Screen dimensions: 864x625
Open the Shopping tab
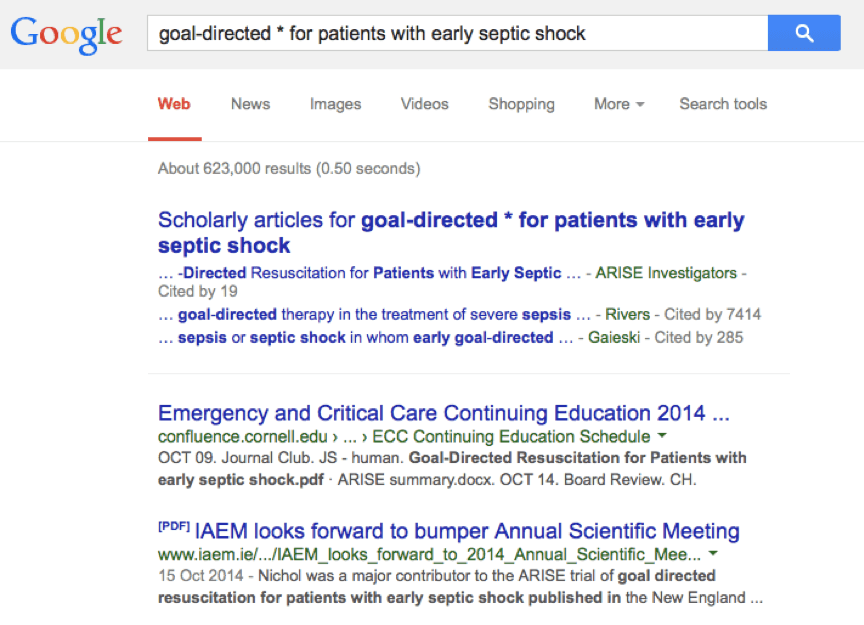(x=521, y=104)
